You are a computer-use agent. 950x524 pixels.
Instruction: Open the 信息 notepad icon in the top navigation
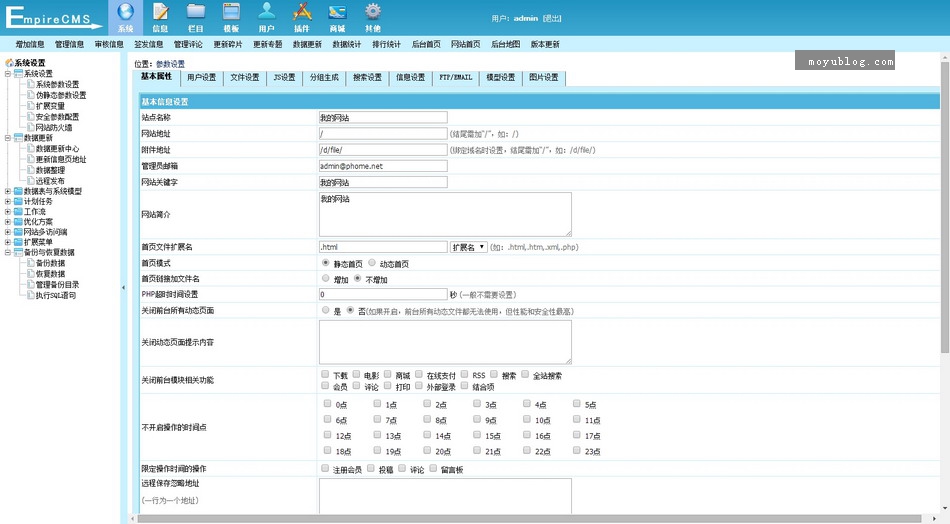point(161,12)
